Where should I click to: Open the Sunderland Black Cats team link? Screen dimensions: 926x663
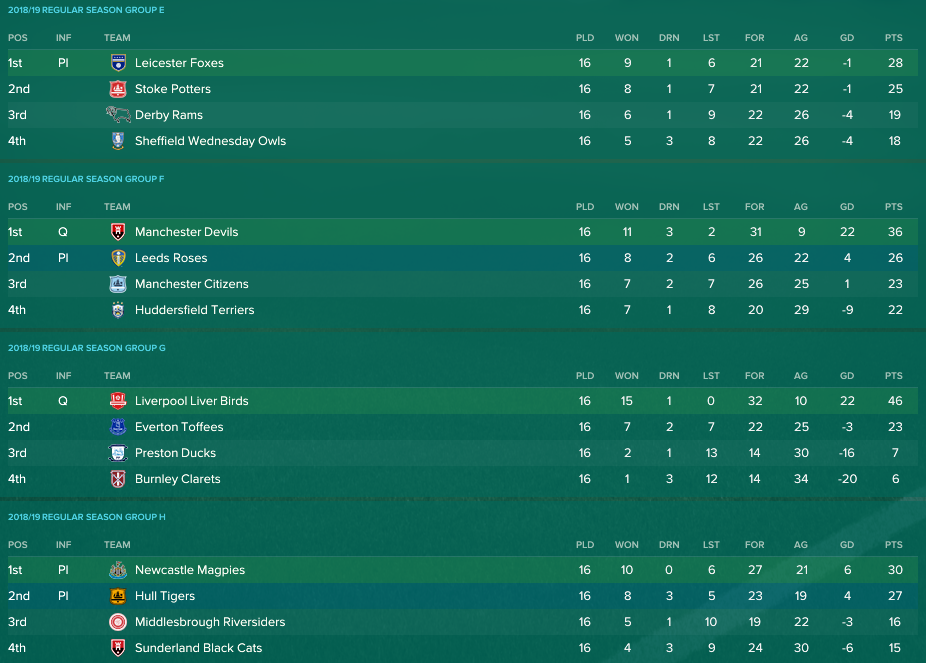198,648
